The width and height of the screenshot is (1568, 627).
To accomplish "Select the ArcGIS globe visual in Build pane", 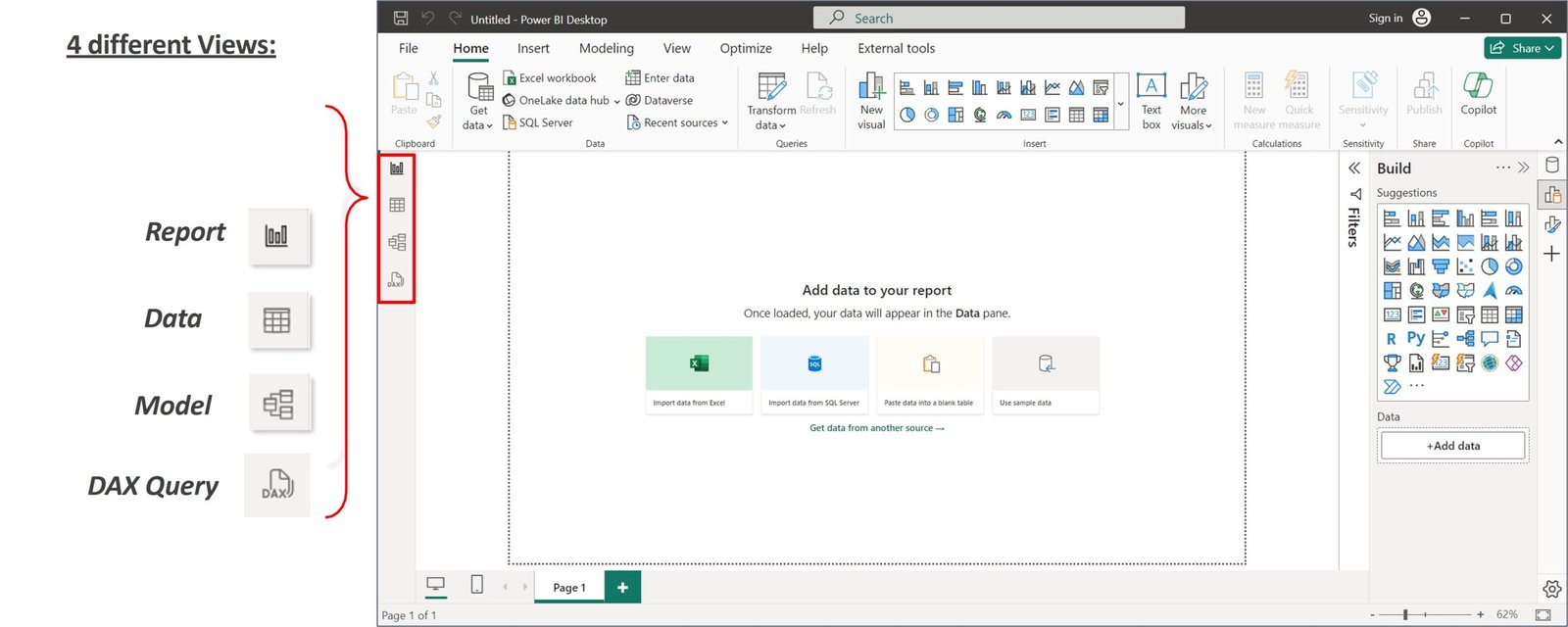I will pyautogui.click(x=1490, y=362).
